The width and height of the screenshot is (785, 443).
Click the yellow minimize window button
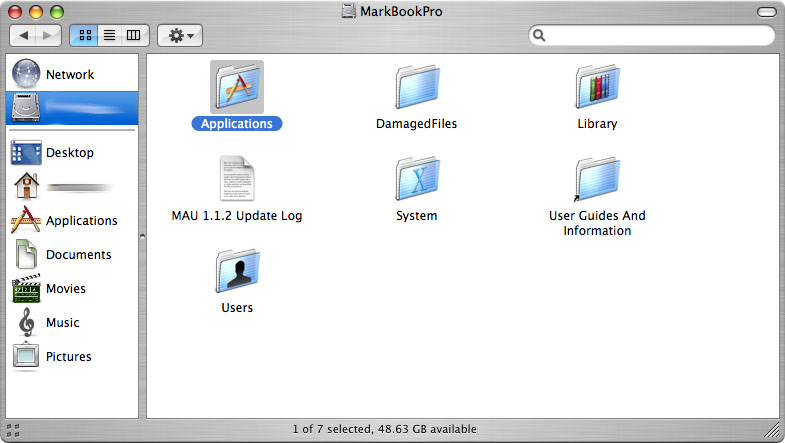[36, 12]
